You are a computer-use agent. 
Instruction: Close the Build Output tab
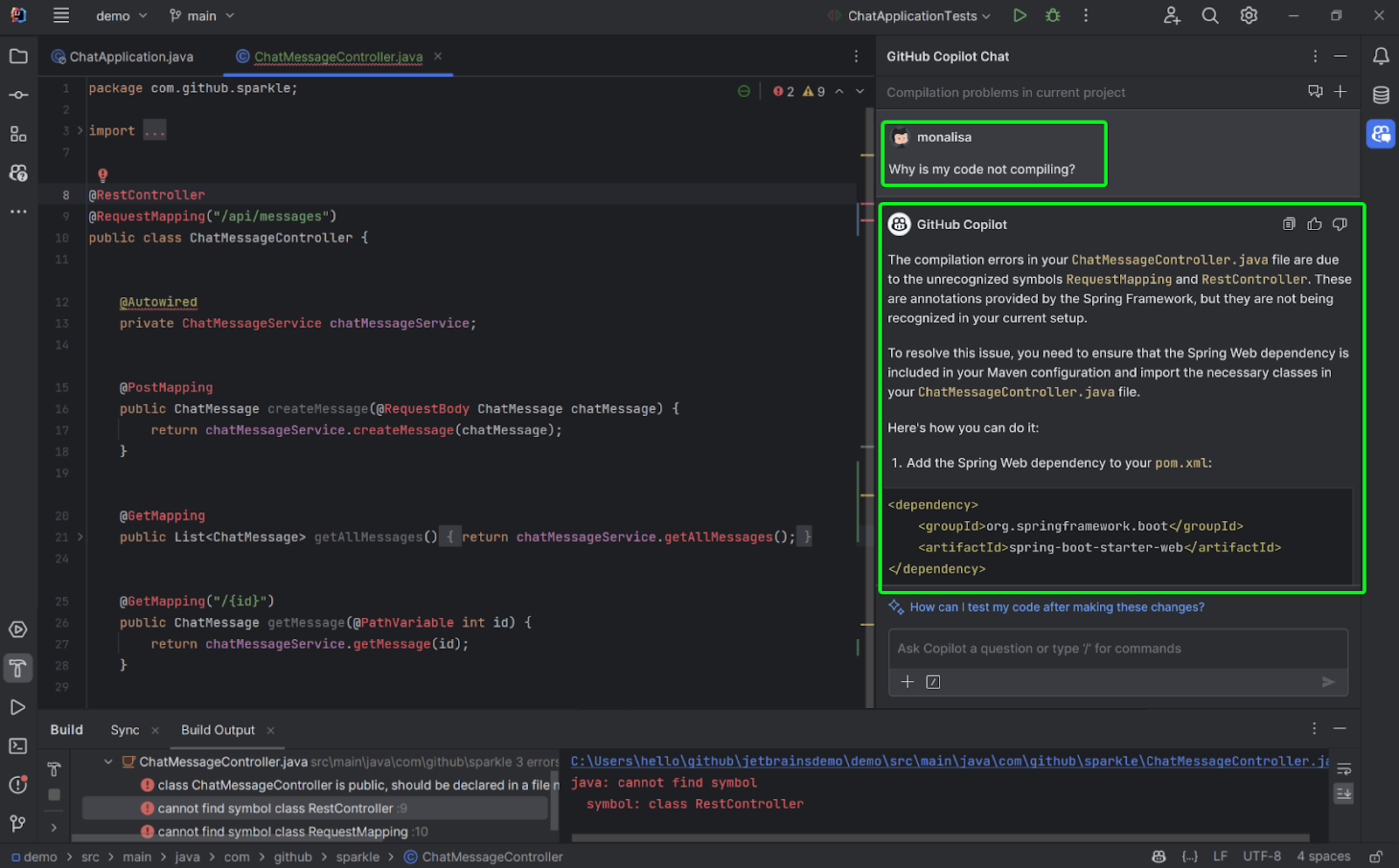pos(270,730)
